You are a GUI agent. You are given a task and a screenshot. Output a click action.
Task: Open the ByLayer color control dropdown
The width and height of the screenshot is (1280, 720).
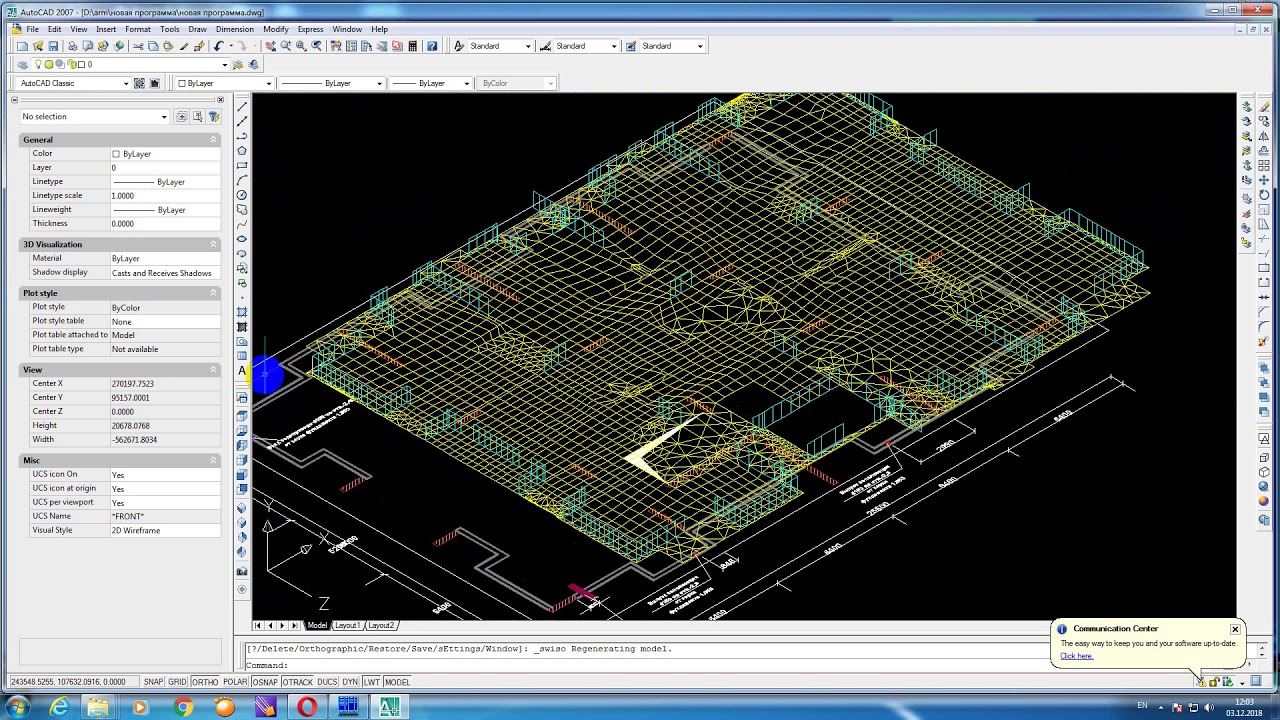pyautogui.click(x=224, y=83)
